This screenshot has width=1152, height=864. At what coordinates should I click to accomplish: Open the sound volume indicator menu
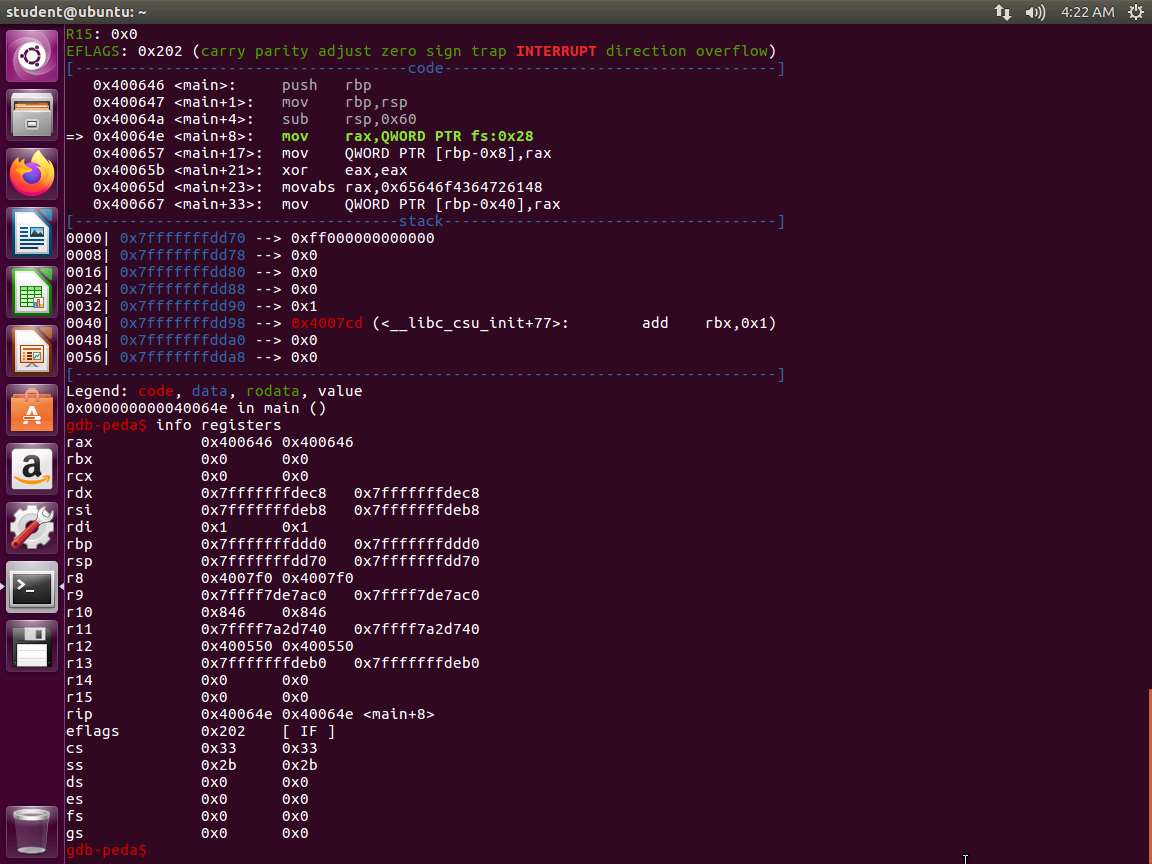pyautogui.click(x=1035, y=12)
